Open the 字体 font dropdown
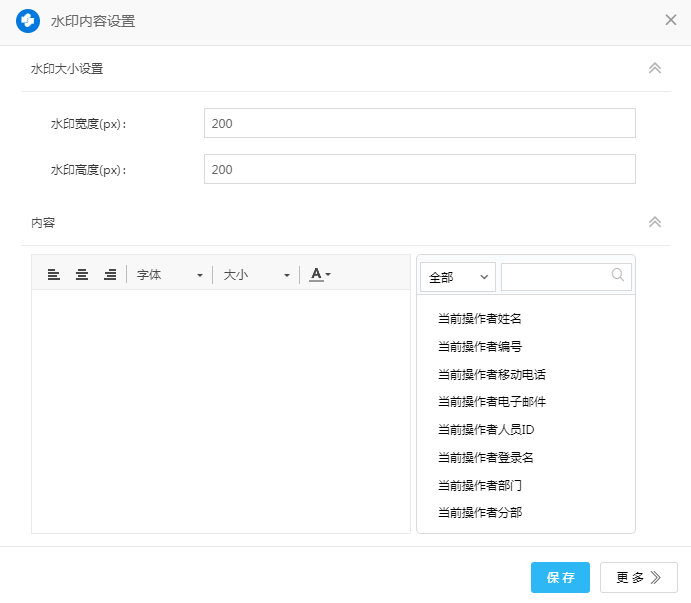This screenshot has height=603, width=691. point(169,274)
